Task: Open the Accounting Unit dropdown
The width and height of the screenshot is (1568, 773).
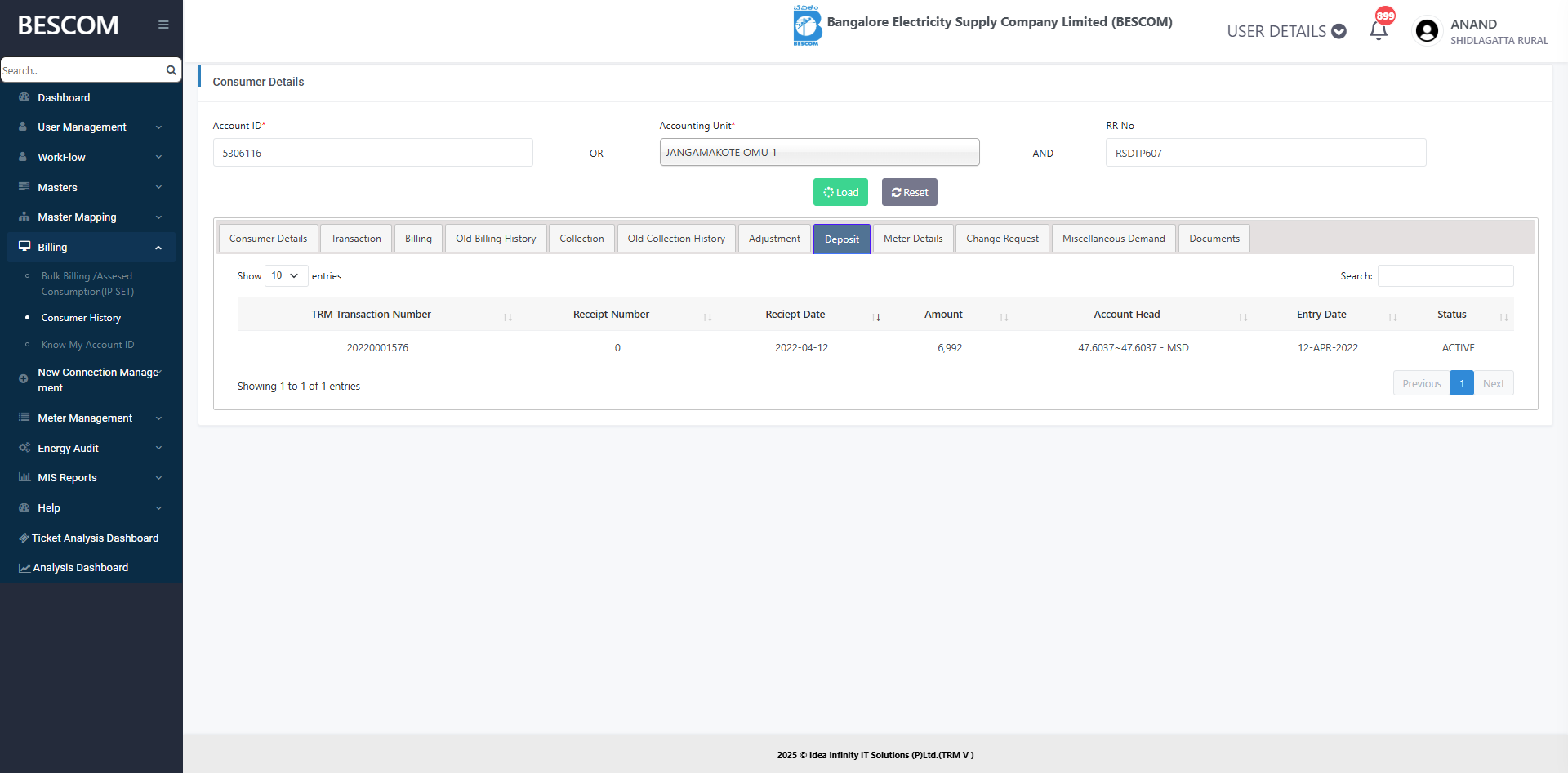Action: 818,153
